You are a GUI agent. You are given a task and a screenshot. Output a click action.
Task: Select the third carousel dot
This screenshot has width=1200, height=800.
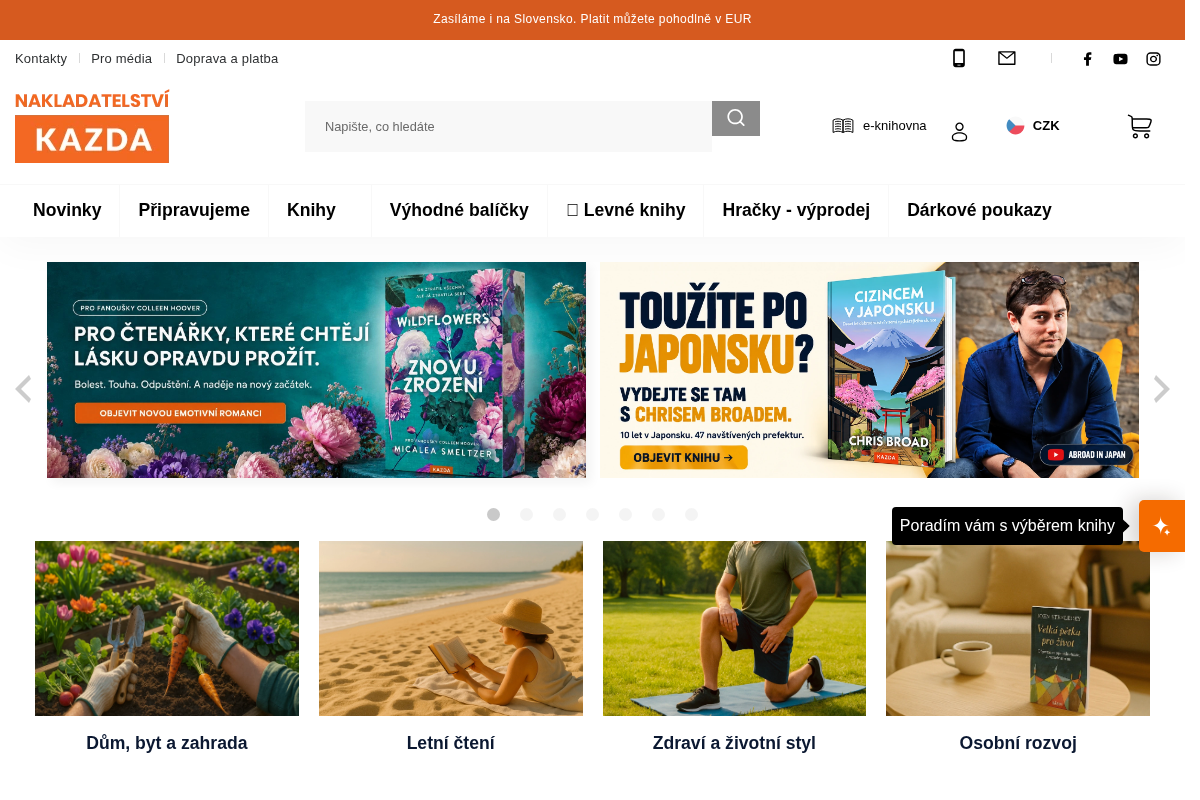pyautogui.click(x=559, y=514)
